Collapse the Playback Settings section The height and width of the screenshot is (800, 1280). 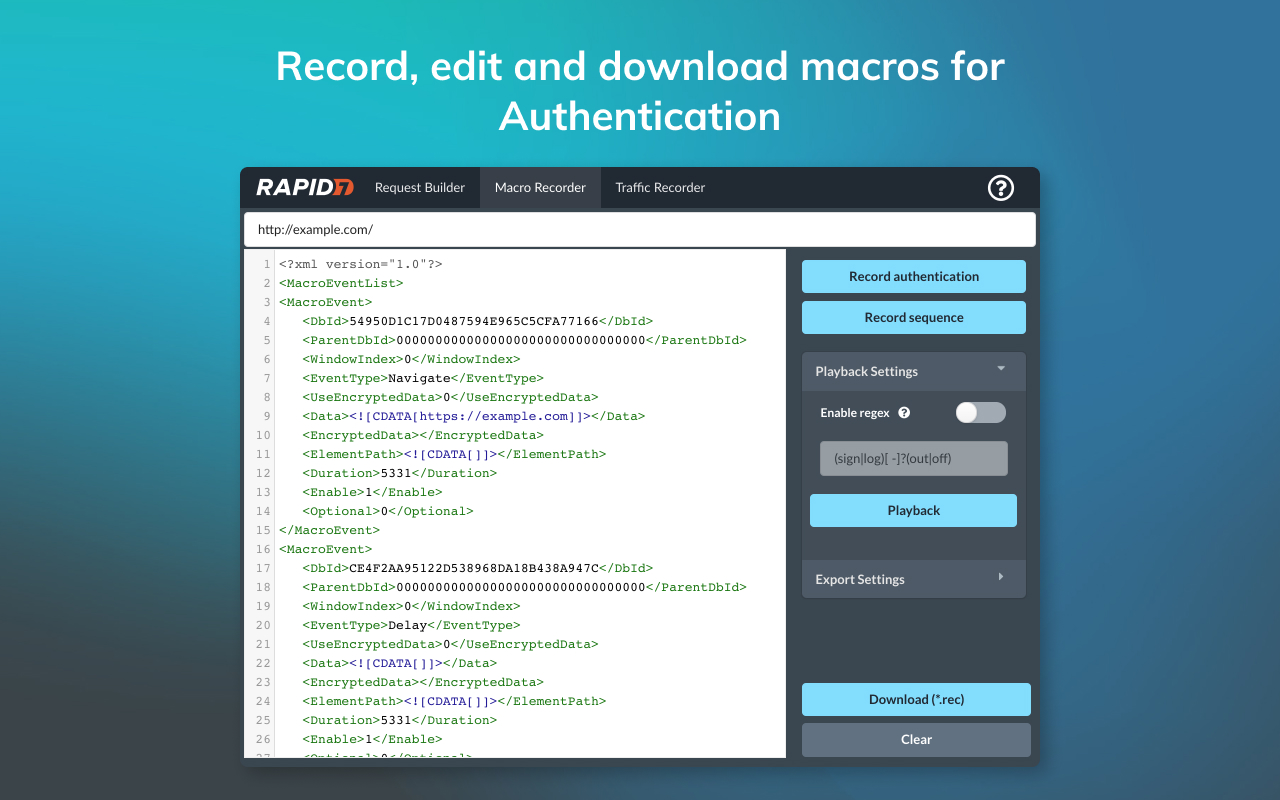point(1000,371)
